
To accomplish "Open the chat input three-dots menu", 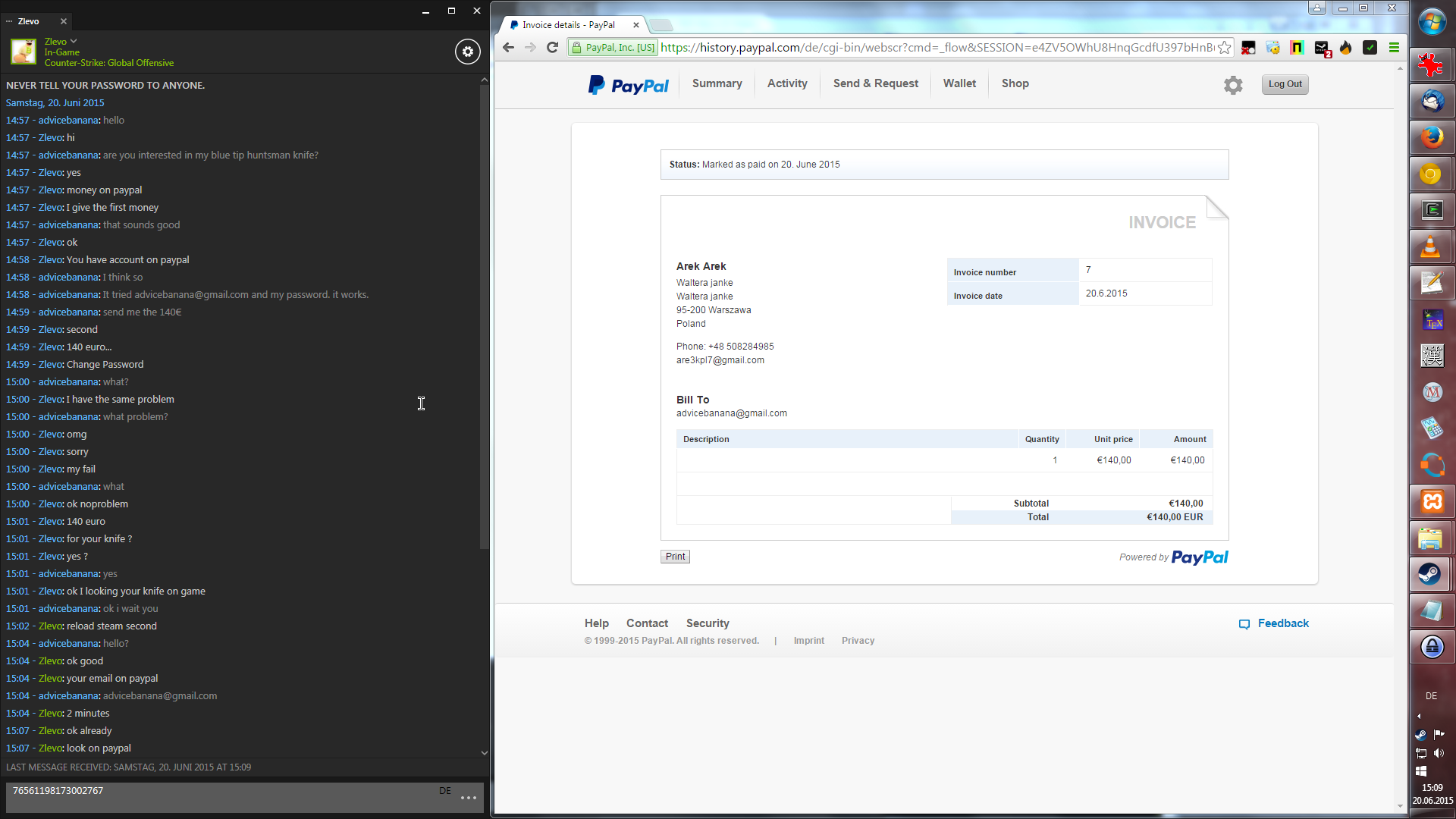I will pyautogui.click(x=469, y=798).
